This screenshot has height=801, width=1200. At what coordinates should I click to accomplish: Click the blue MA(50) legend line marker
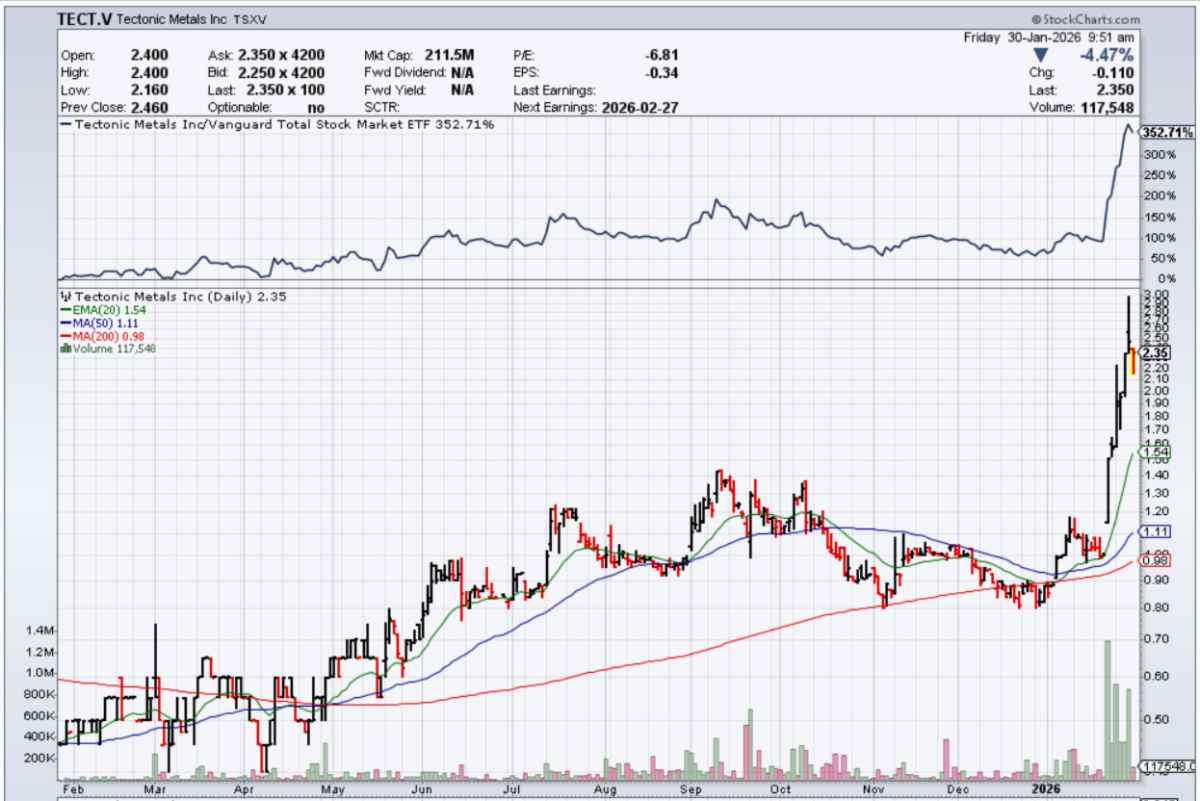tap(65, 324)
